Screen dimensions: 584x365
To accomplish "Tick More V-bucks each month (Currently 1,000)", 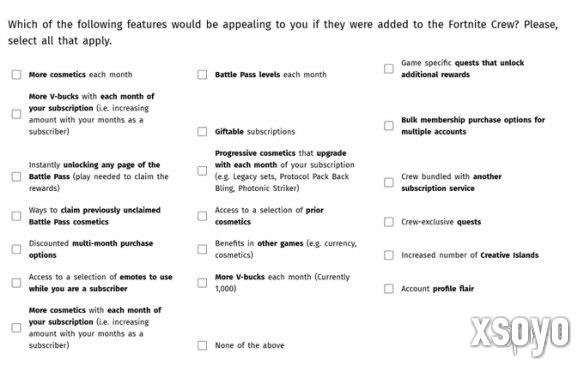I will (202, 283).
